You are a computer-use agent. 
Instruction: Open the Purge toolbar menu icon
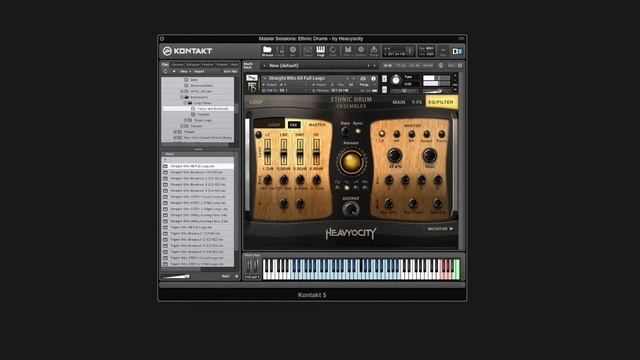click(x=373, y=51)
